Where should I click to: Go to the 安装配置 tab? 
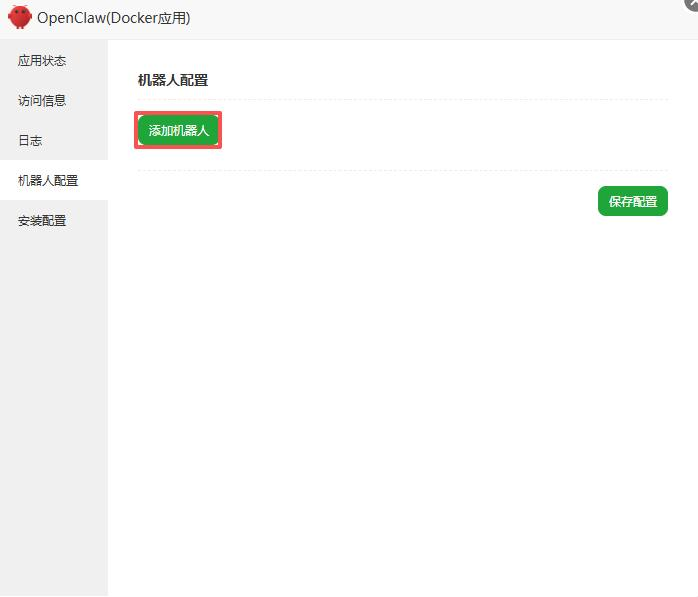pyautogui.click(x=42, y=220)
